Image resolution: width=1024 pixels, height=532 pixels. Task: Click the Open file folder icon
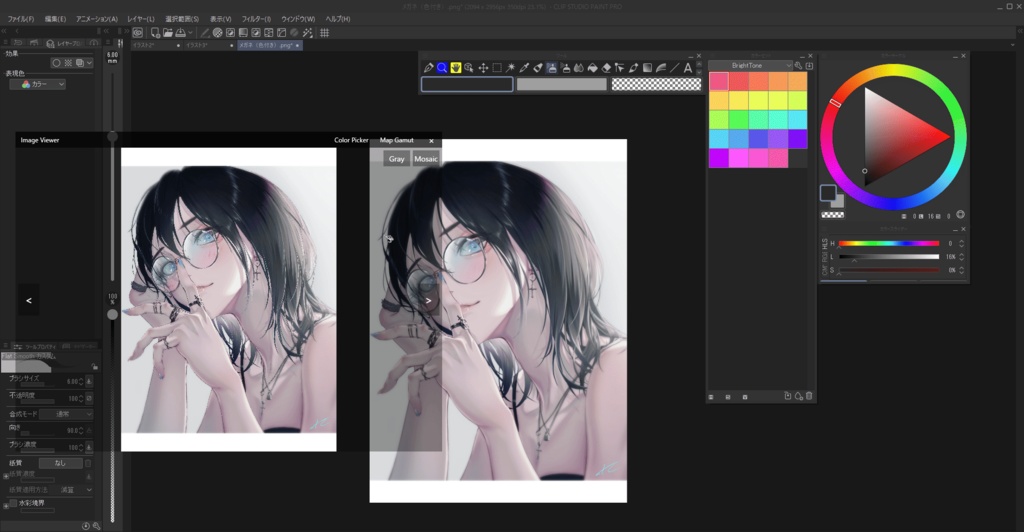(x=168, y=33)
